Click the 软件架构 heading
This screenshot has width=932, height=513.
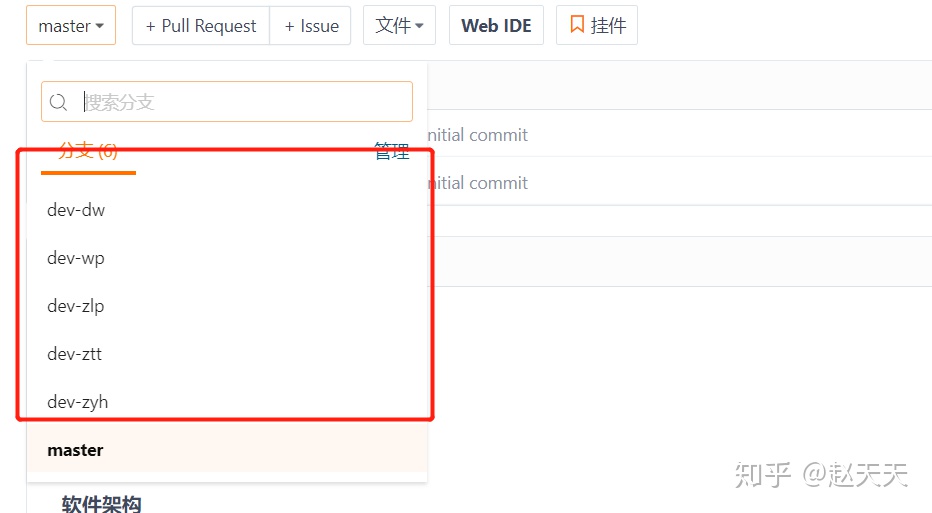[x=102, y=503]
